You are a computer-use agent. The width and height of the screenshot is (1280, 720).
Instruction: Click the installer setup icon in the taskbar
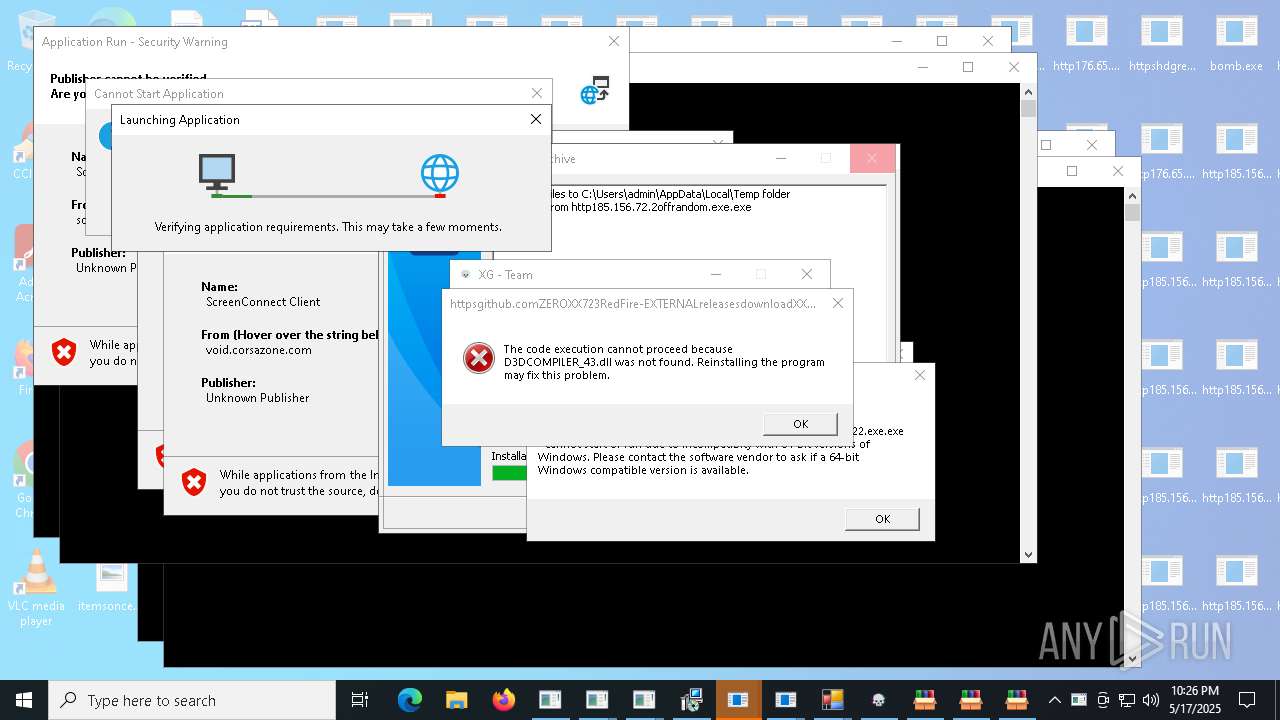tap(691, 700)
